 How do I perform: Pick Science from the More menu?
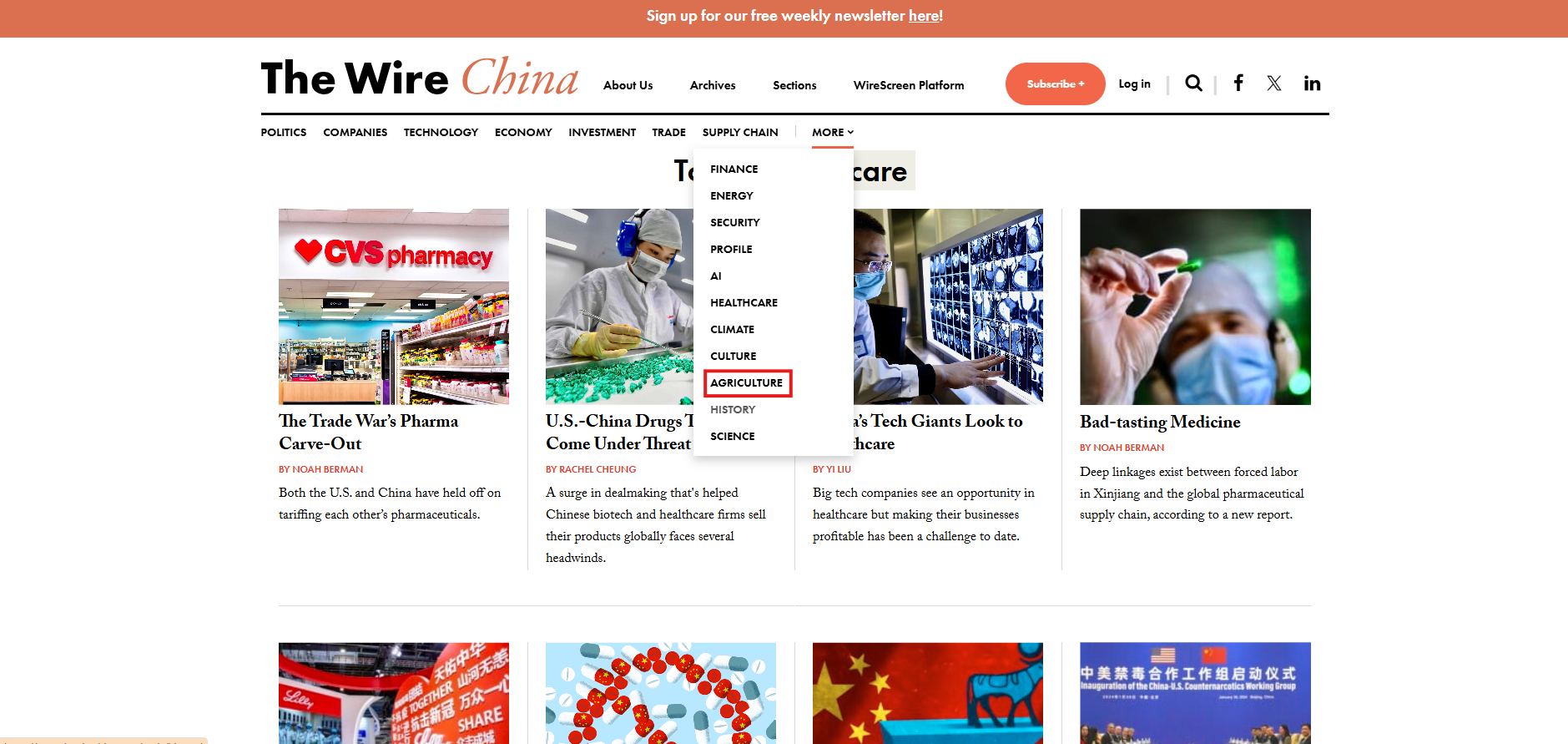[x=733, y=437]
